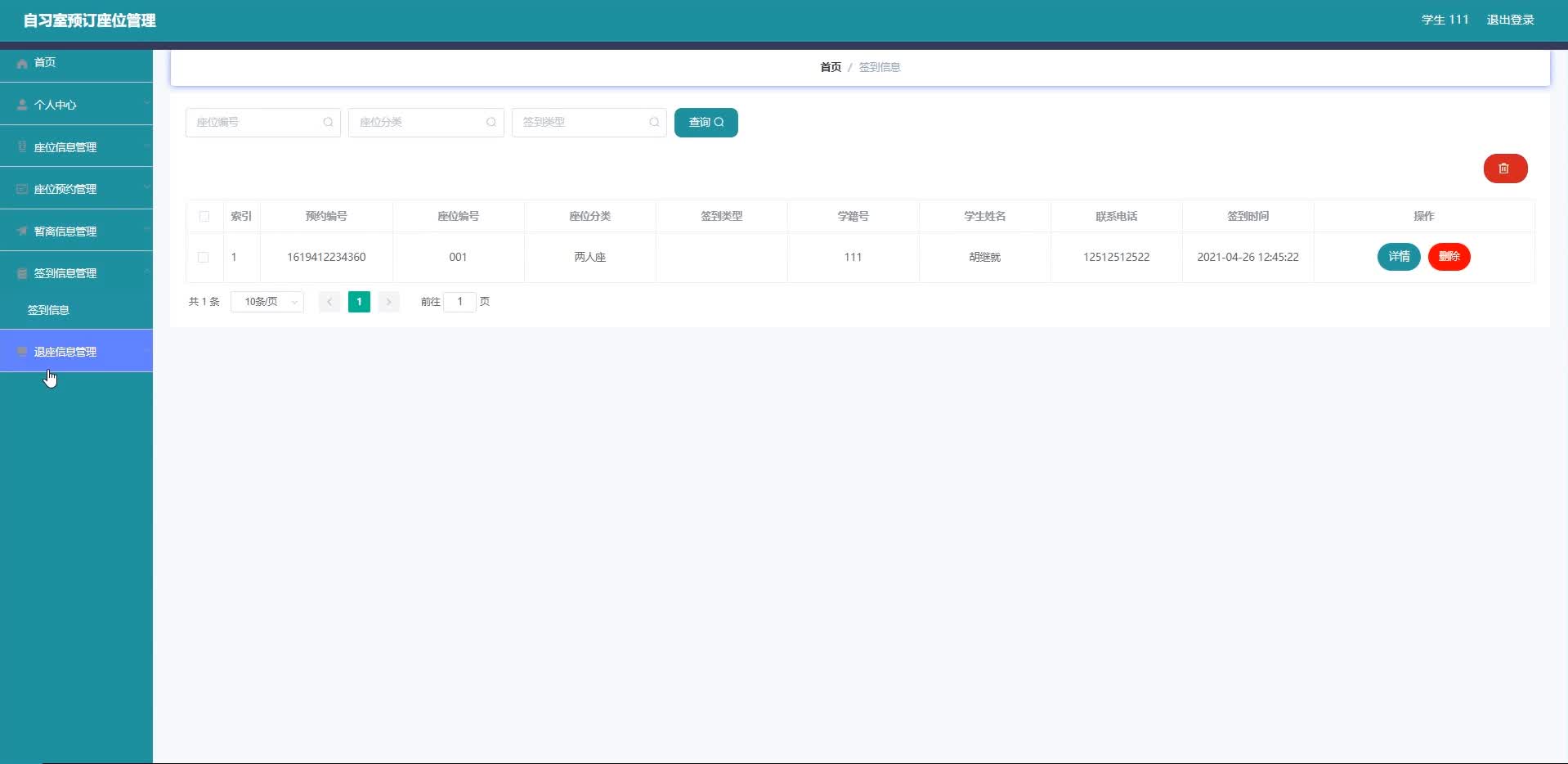
Task: Collapse the 签到信息管理 sidebar section
Action: click(x=76, y=272)
